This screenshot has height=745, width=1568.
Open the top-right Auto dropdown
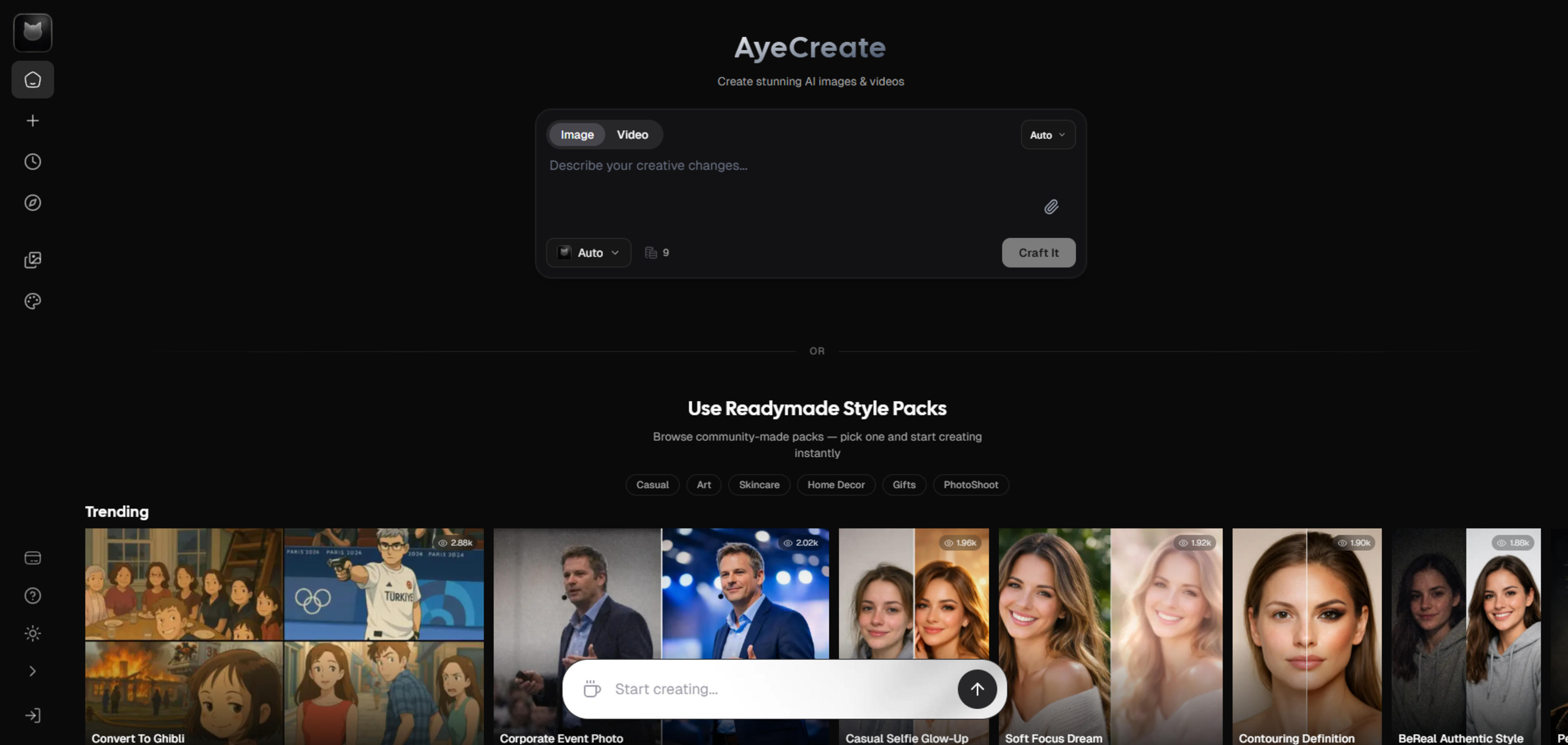1047,135
